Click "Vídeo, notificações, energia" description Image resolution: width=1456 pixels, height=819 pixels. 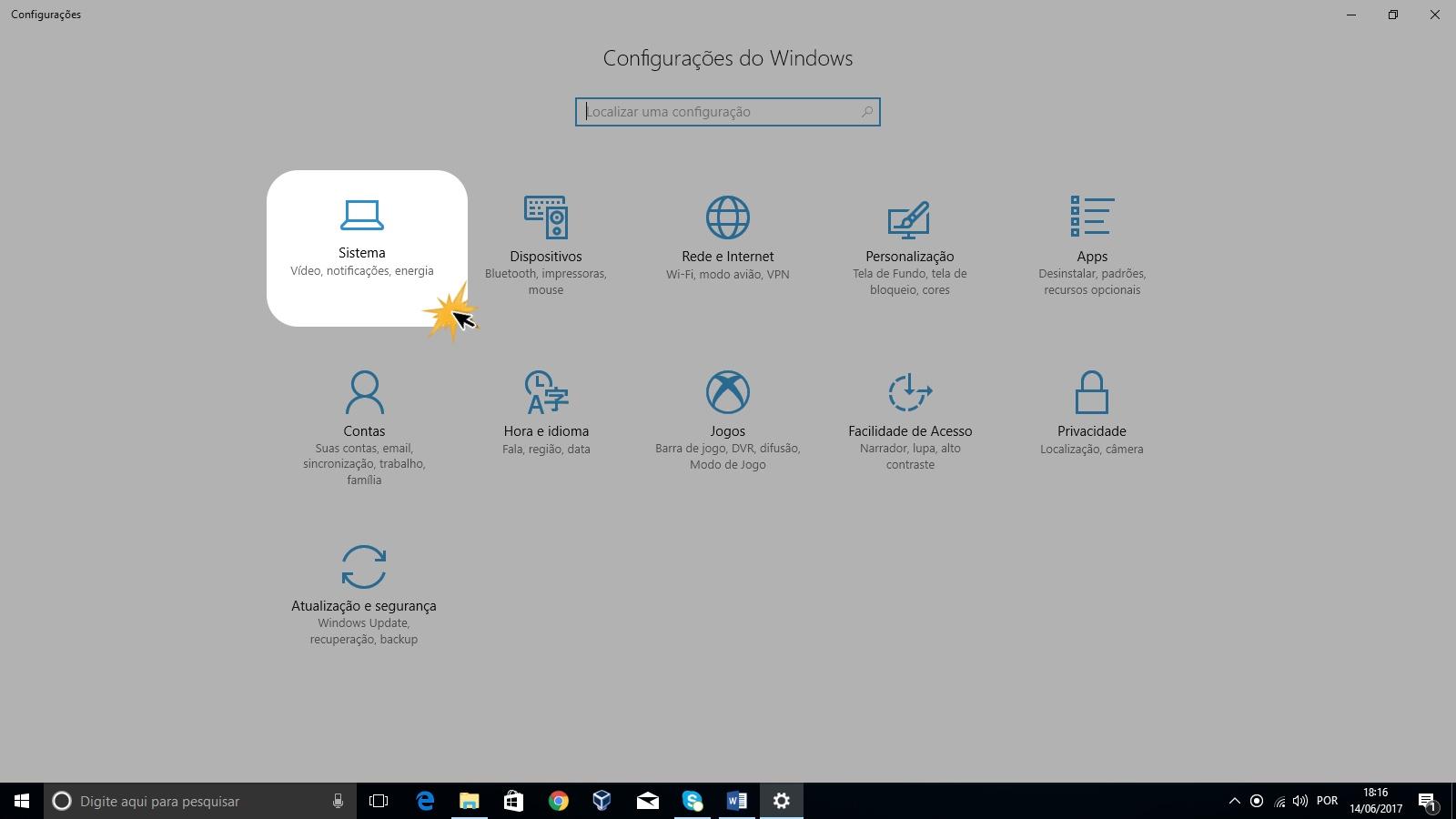pyautogui.click(x=362, y=271)
